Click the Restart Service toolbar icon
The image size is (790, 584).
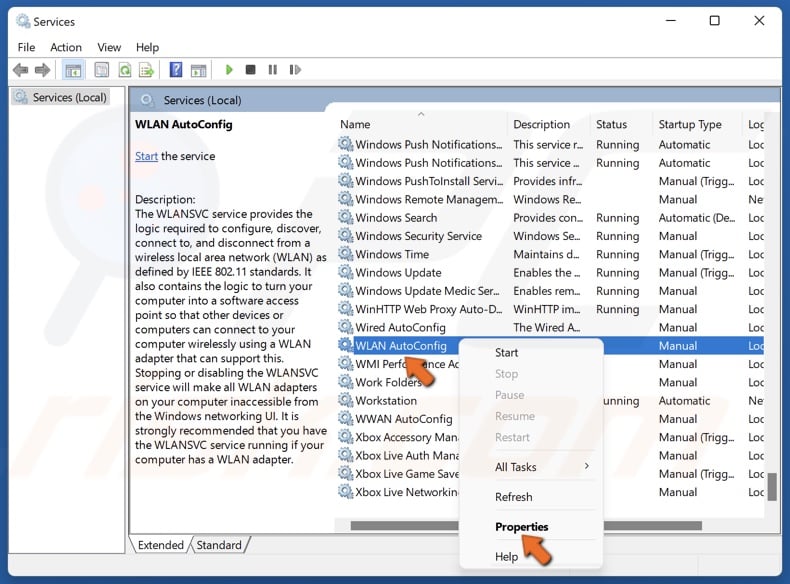[295, 70]
